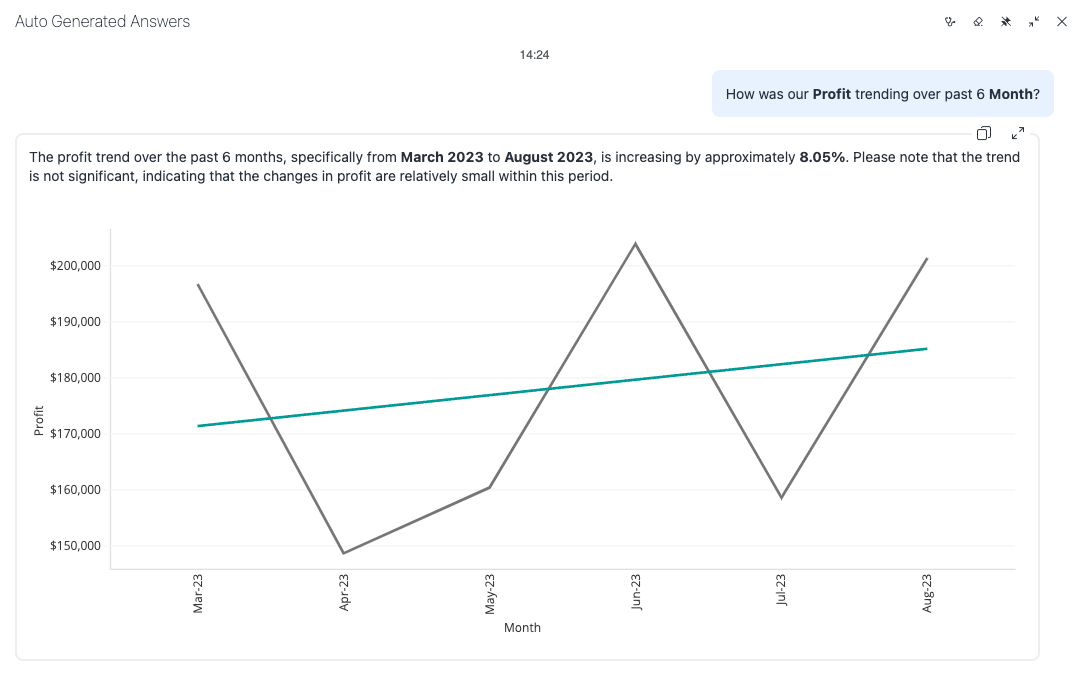Viewport: 1072px width, 677px height.
Task: Collapse the panel with the inward arrows icon
Action: pos(1034,22)
